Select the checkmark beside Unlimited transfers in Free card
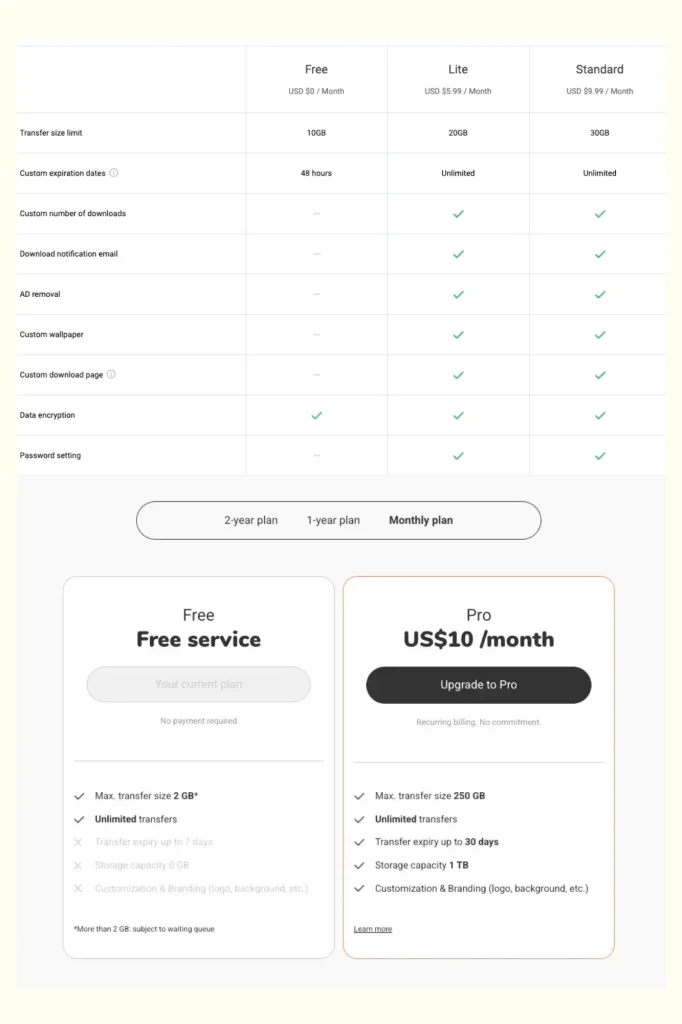The width and height of the screenshot is (682, 1024). pyautogui.click(x=79, y=819)
